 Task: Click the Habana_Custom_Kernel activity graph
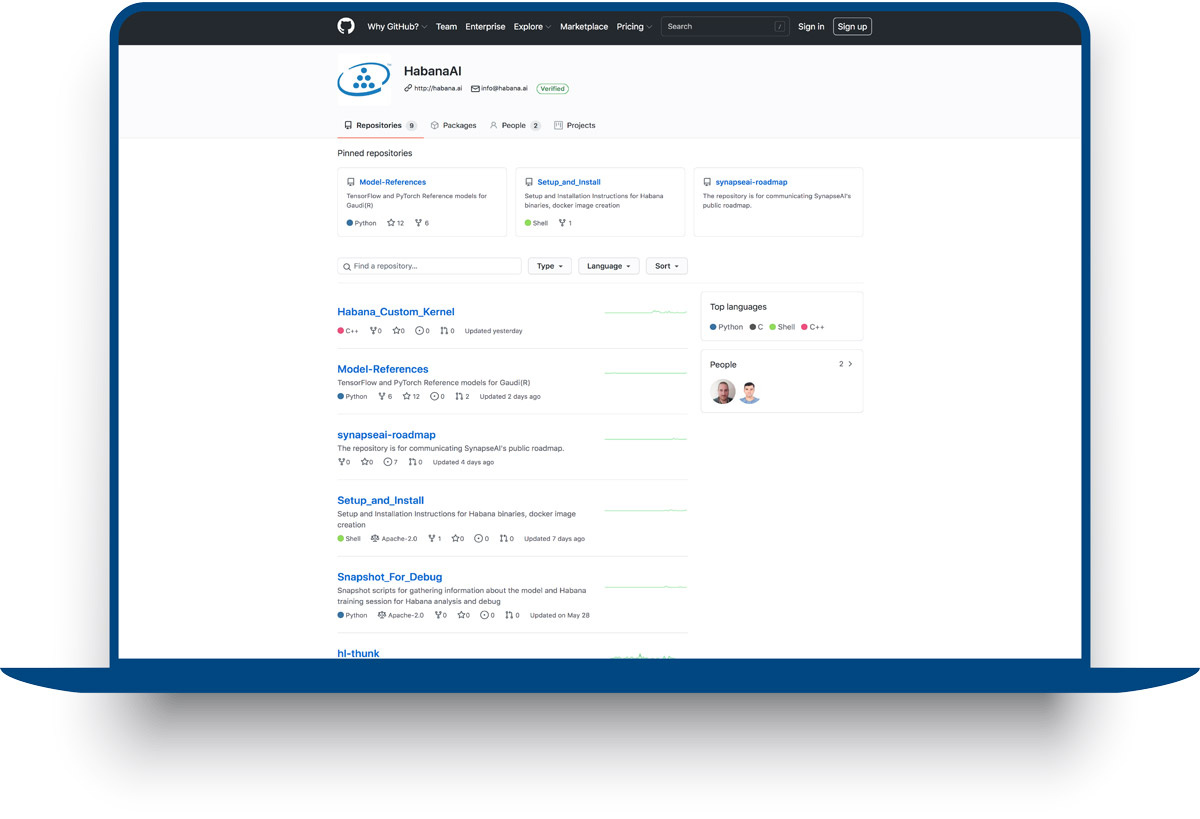click(646, 312)
